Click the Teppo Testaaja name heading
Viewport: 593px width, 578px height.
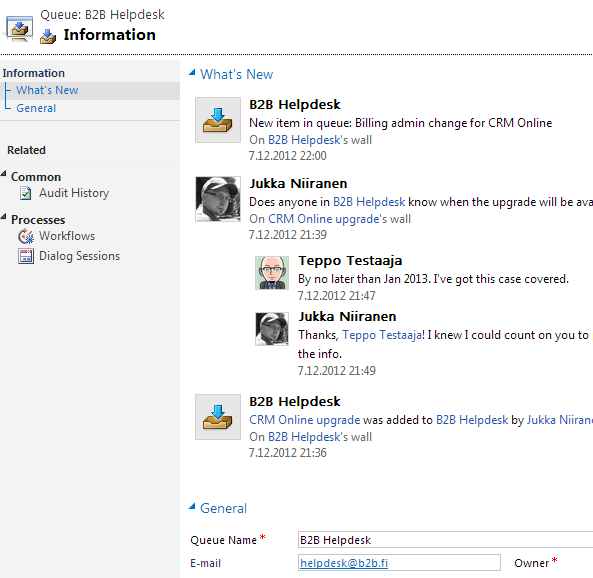tap(350, 261)
